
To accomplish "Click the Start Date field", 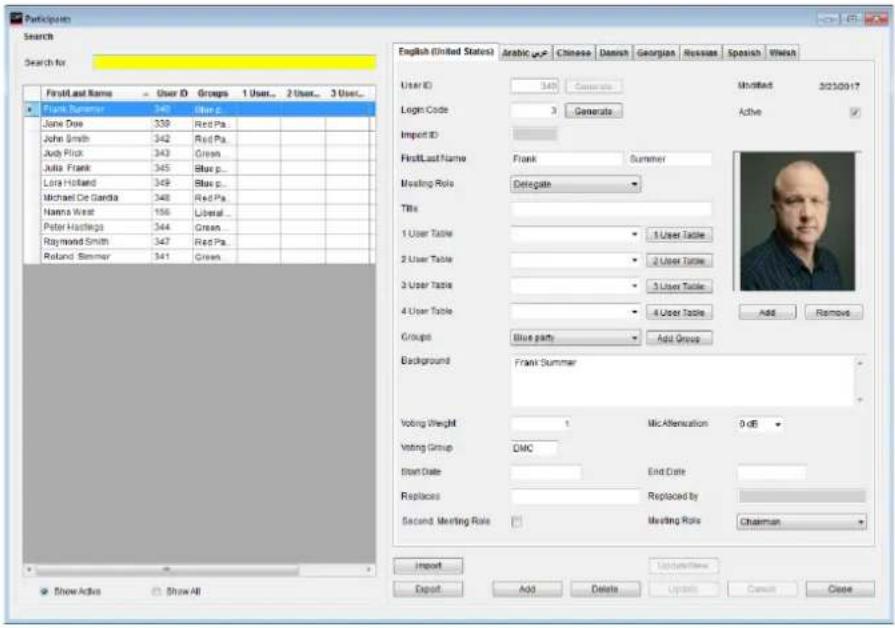I will (546, 473).
